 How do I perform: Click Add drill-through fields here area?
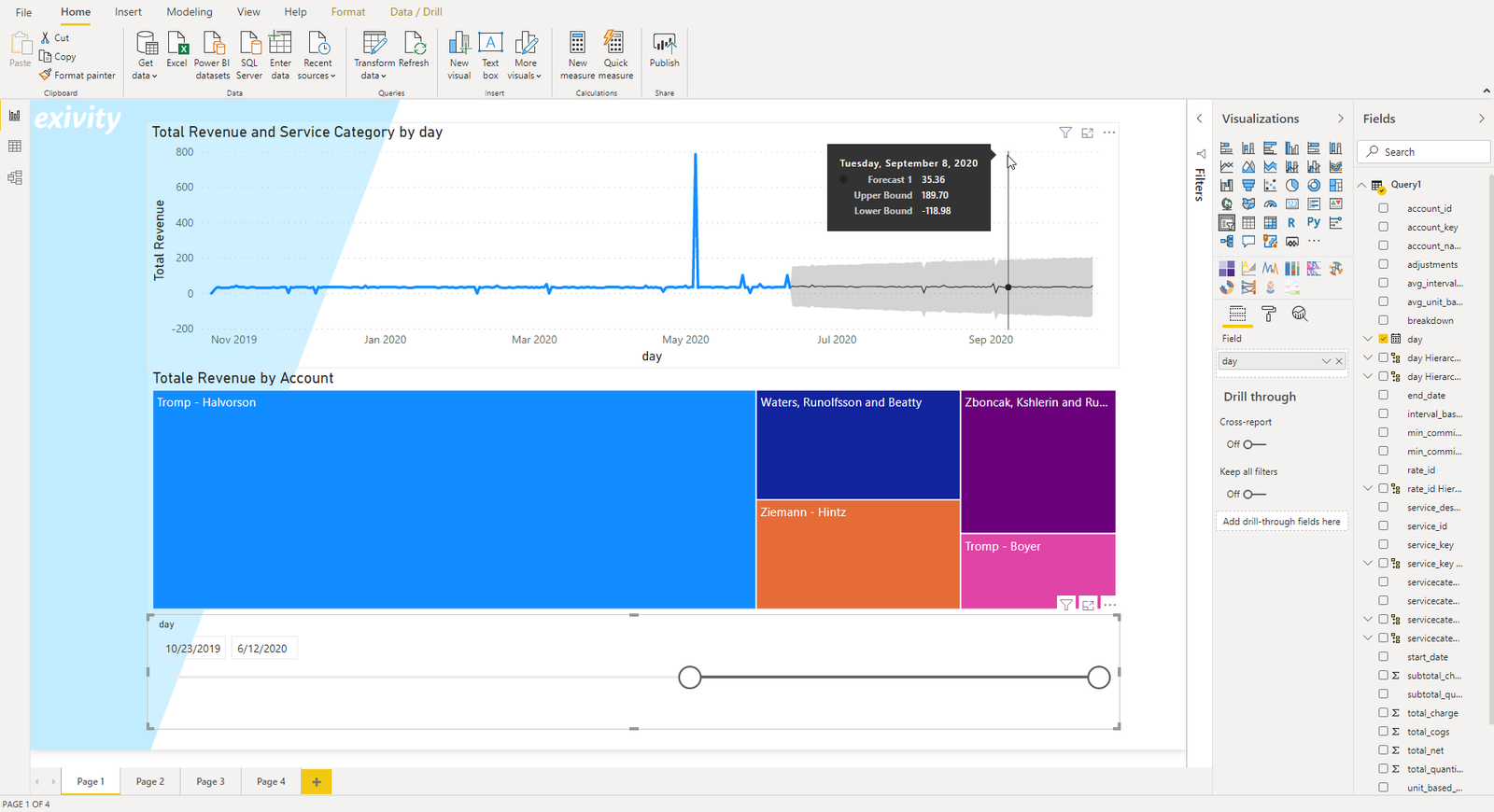pyautogui.click(x=1281, y=522)
